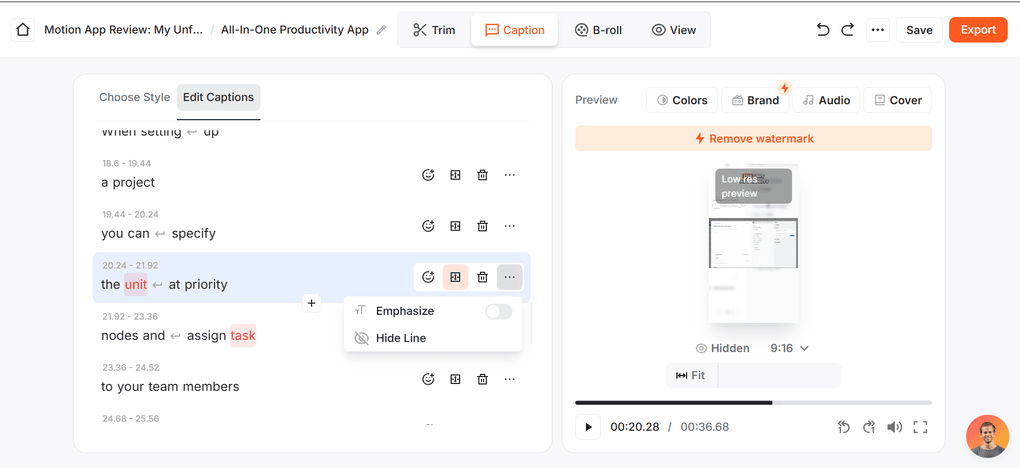The image size is (1020, 468).
Task: Close more menu on 'the unit at priority' line
Action: (510, 277)
